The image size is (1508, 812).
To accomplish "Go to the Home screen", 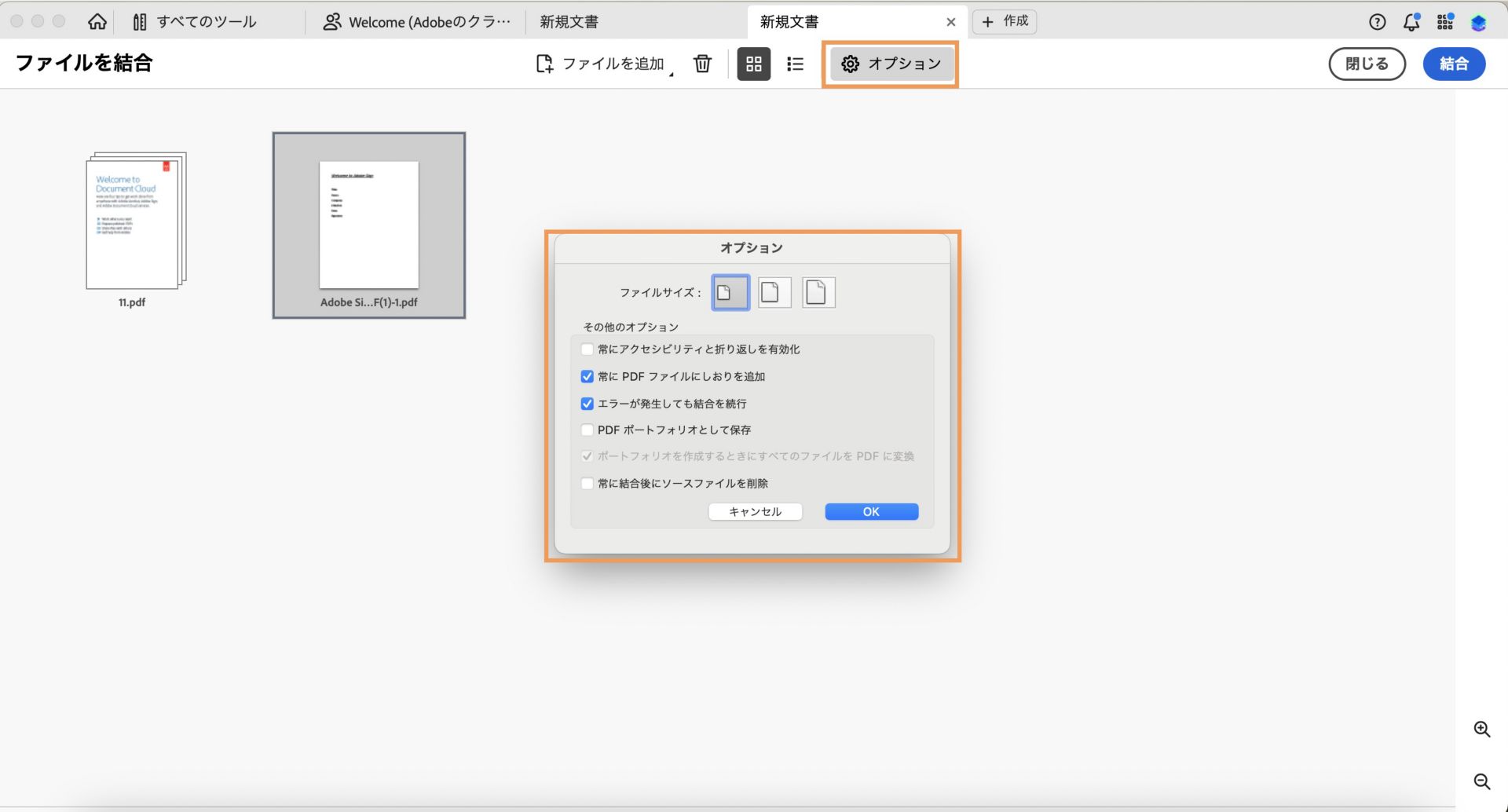I will [97, 21].
